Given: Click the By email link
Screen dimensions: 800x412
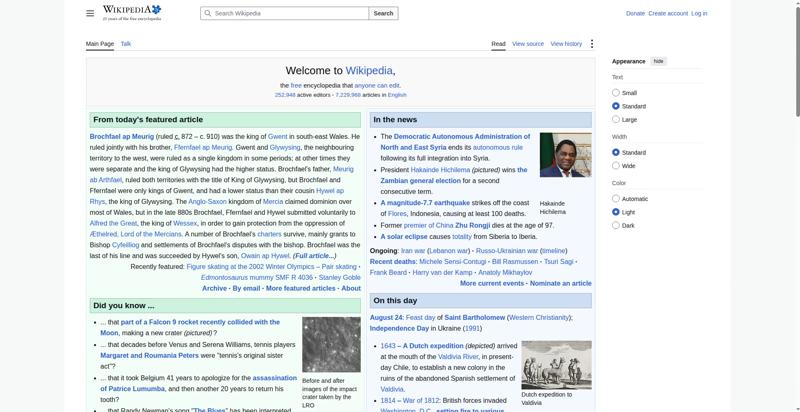Looking at the screenshot, I should click(x=246, y=289).
